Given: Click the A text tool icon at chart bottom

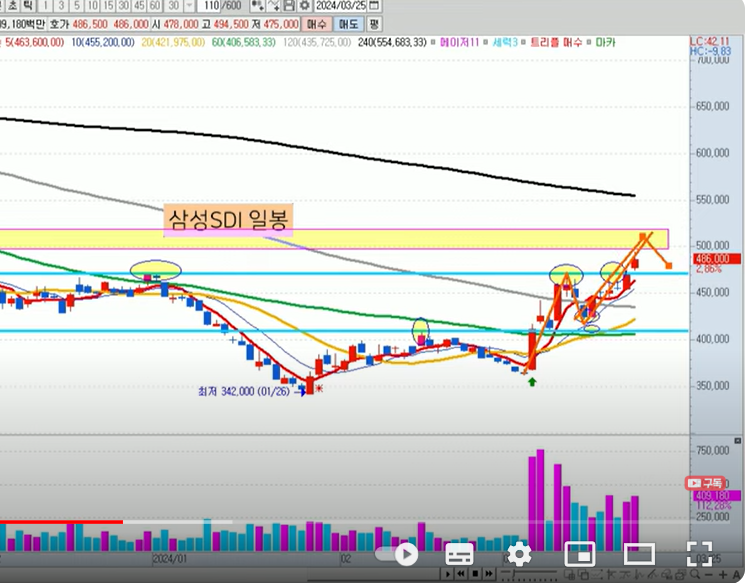Looking at the screenshot, I should (736, 575).
